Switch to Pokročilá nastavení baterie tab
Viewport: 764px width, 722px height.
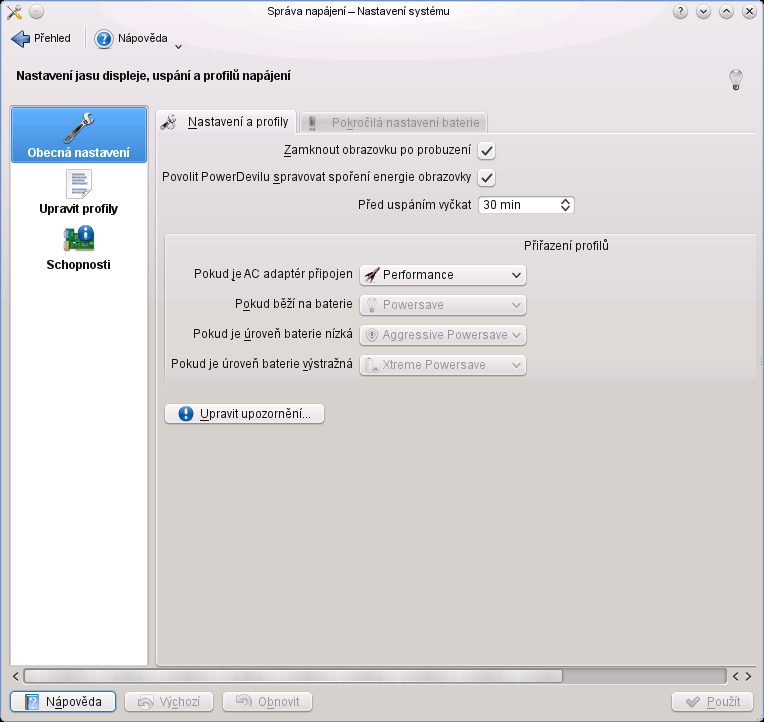394,123
